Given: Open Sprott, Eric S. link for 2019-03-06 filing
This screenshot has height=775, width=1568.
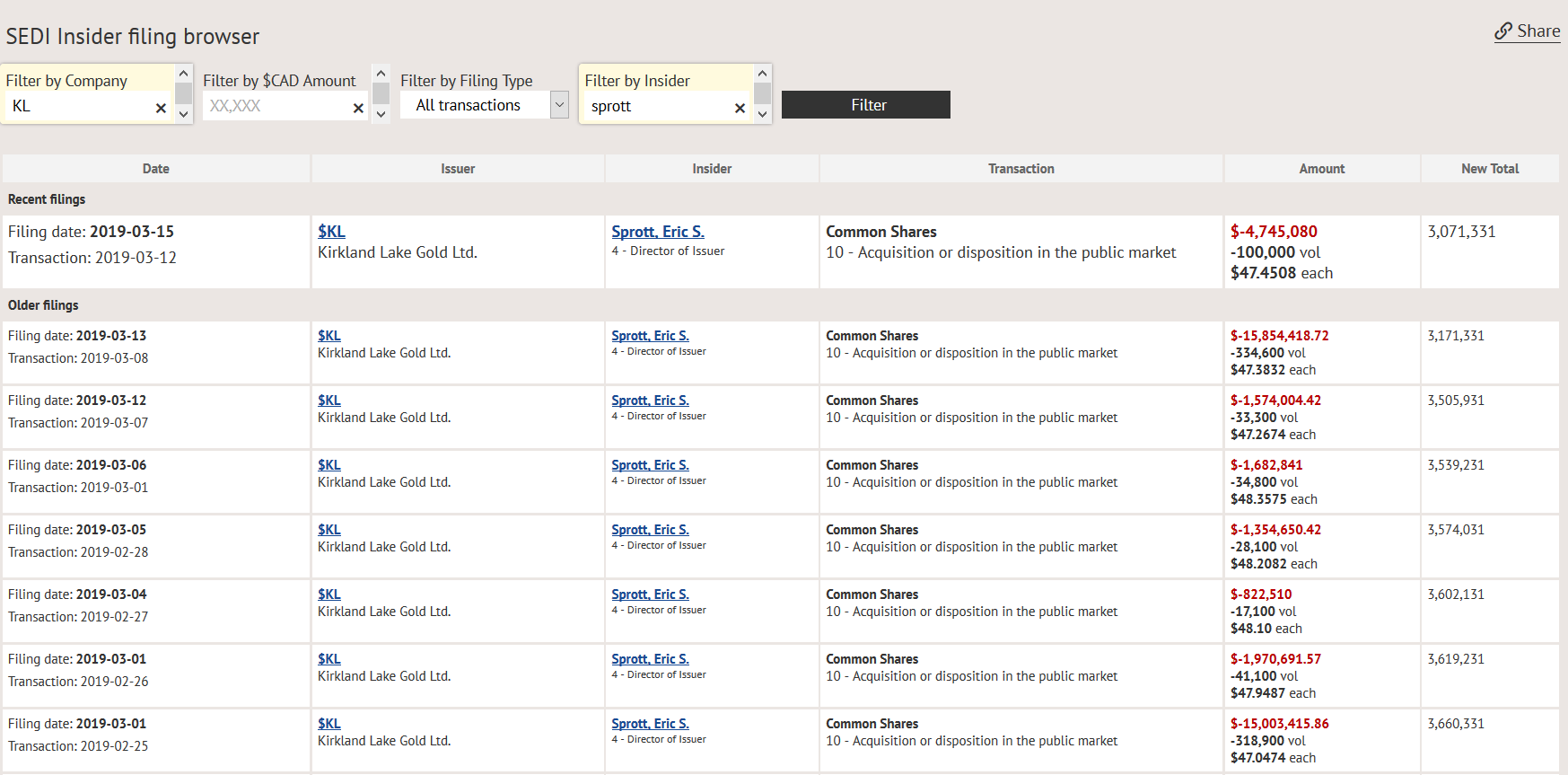Looking at the screenshot, I should [x=650, y=465].
